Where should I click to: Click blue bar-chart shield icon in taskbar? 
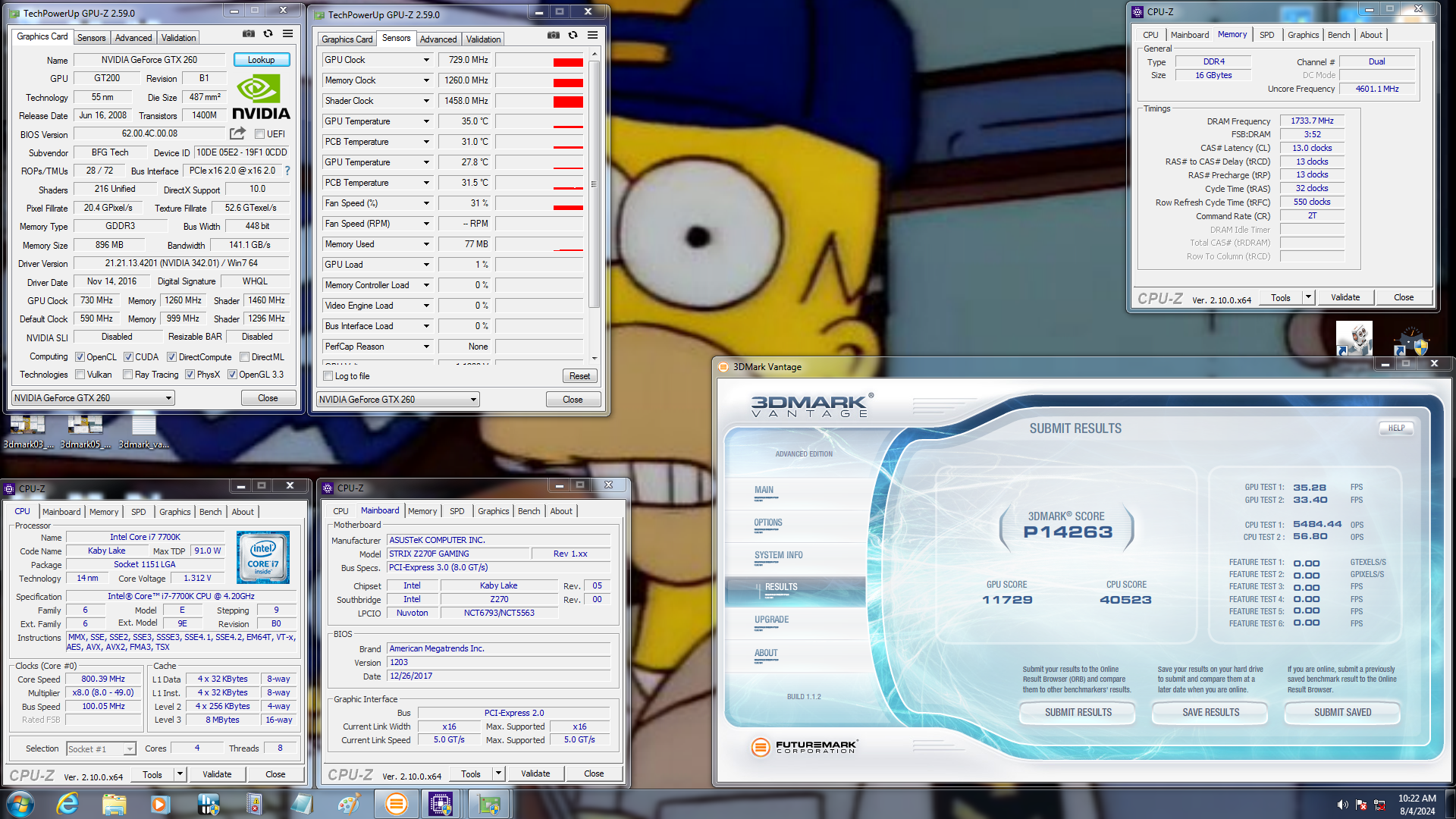click(208, 804)
